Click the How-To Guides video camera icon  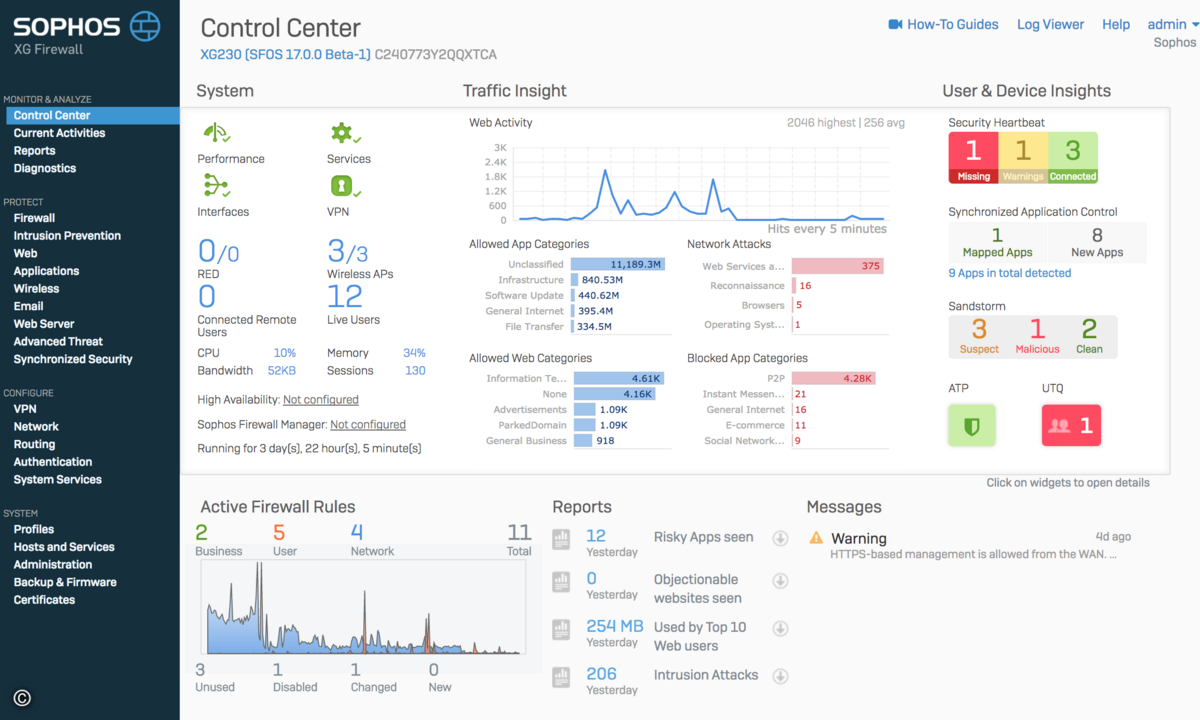click(895, 24)
